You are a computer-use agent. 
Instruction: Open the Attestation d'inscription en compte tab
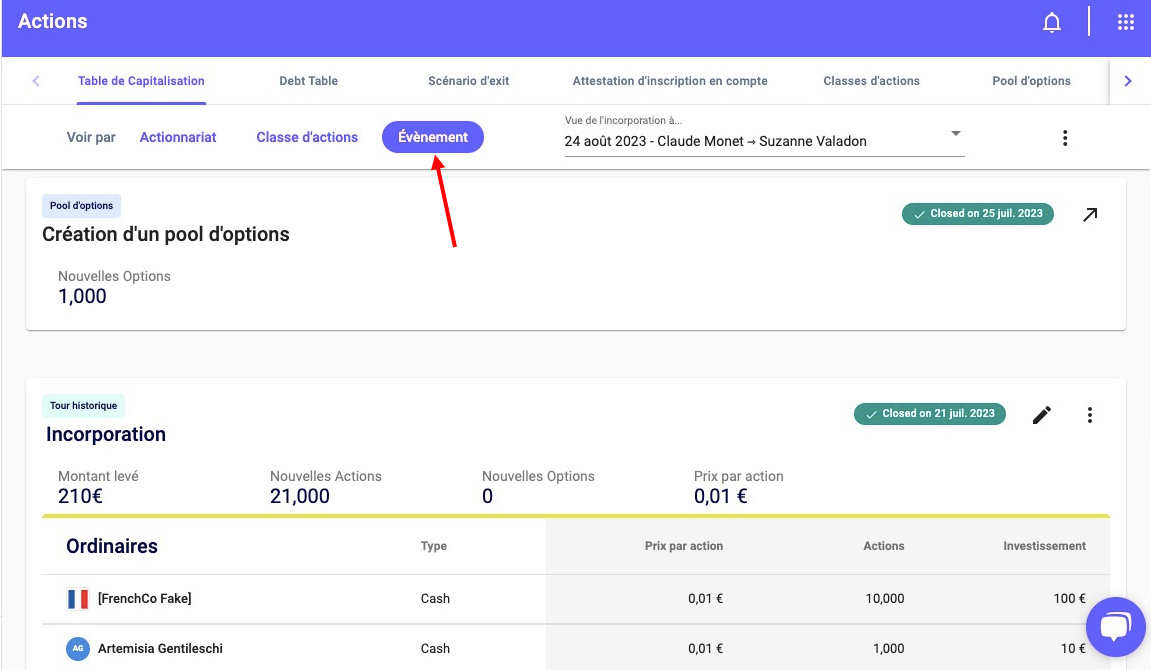[670, 81]
